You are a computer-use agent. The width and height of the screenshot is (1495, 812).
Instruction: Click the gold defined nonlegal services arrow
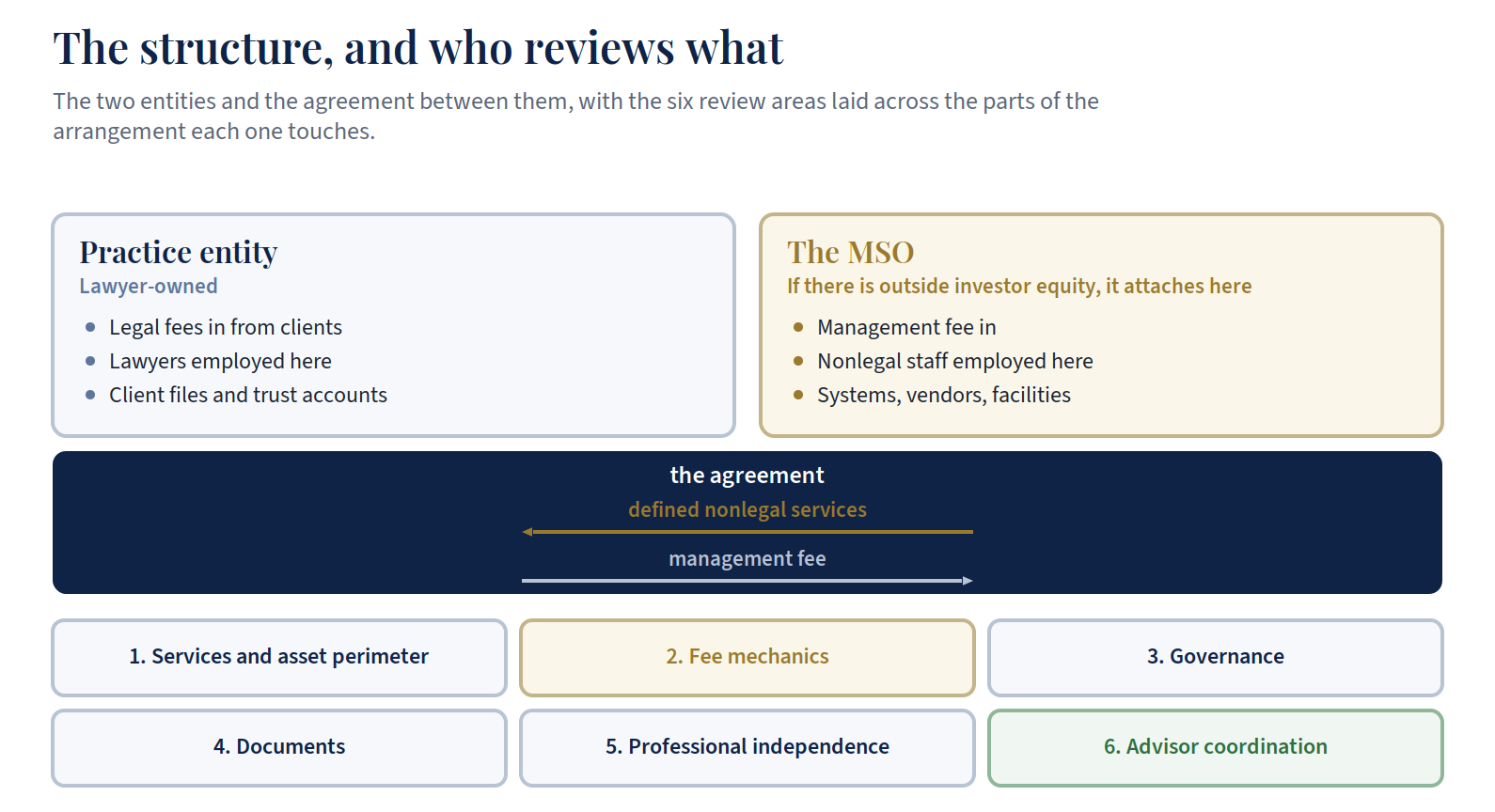click(x=747, y=532)
